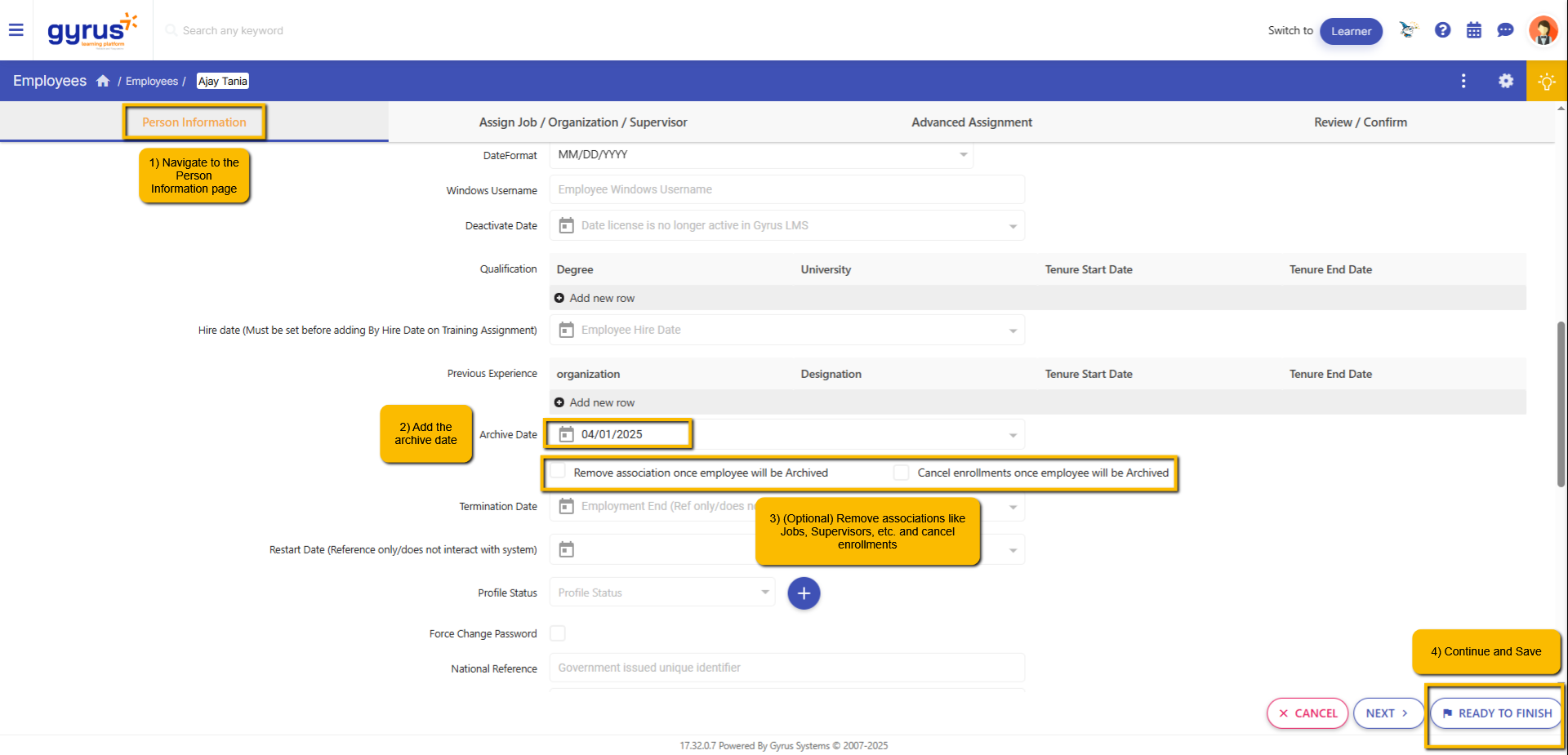Check Cancel enrollments once employee Archived

(x=902, y=473)
